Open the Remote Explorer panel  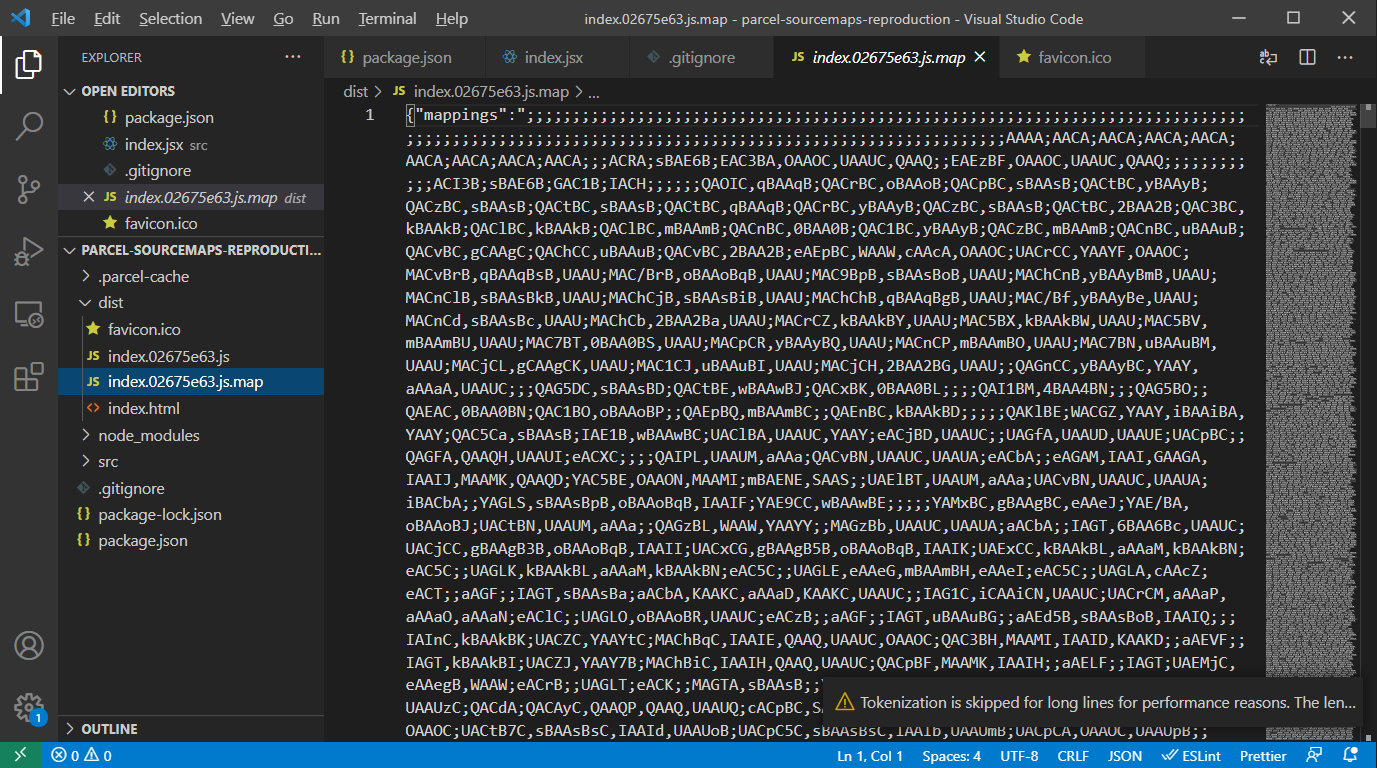(29, 315)
